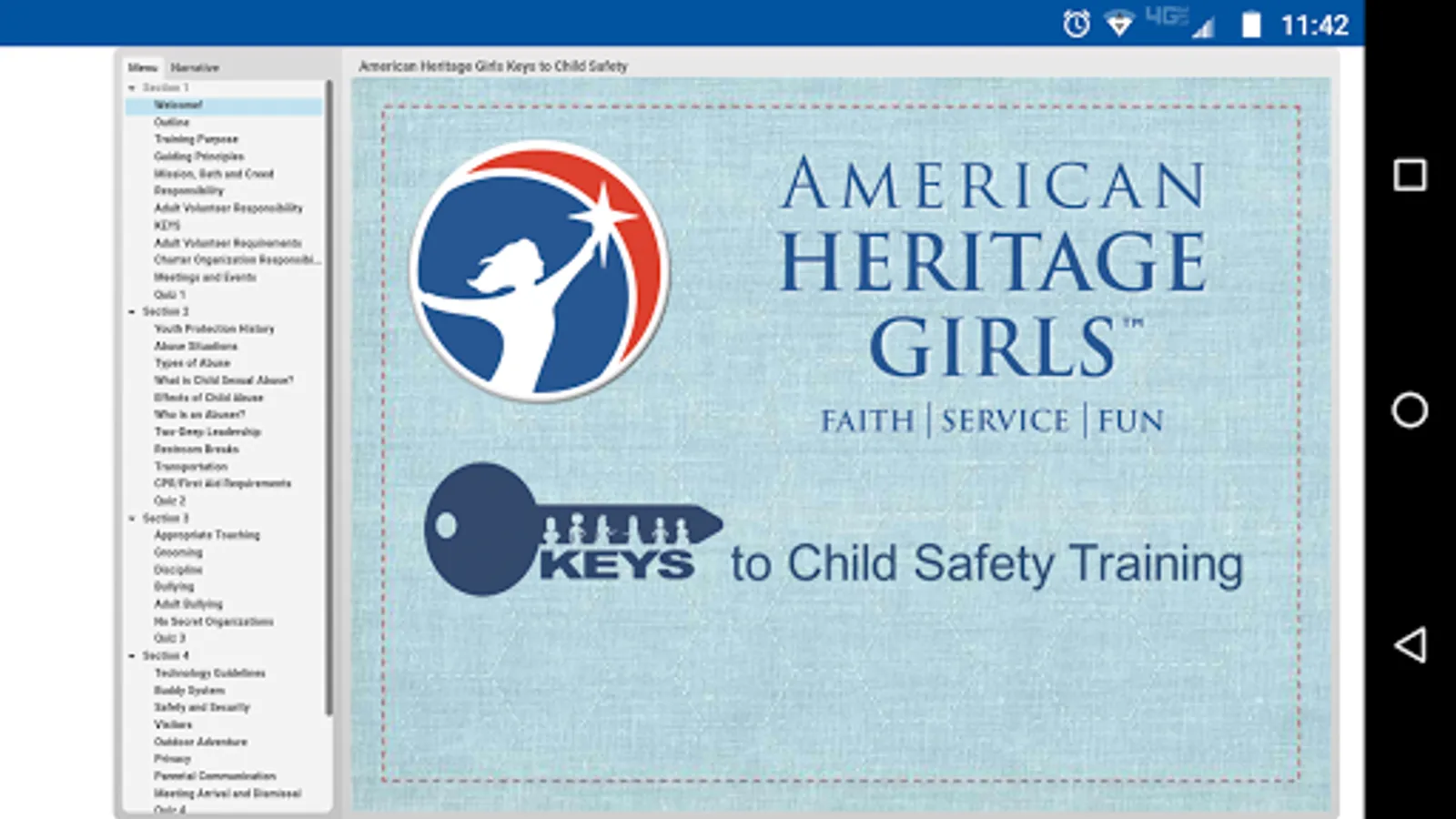Open the Technology Guidelines slide
This screenshot has width=1456, height=819.
click(x=209, y=673)
